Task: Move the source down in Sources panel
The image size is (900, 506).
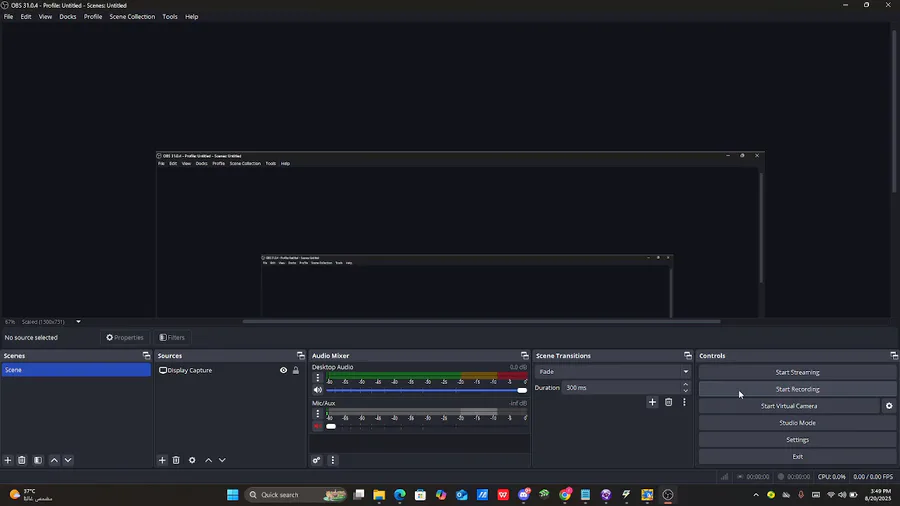Action: [222, 460]
